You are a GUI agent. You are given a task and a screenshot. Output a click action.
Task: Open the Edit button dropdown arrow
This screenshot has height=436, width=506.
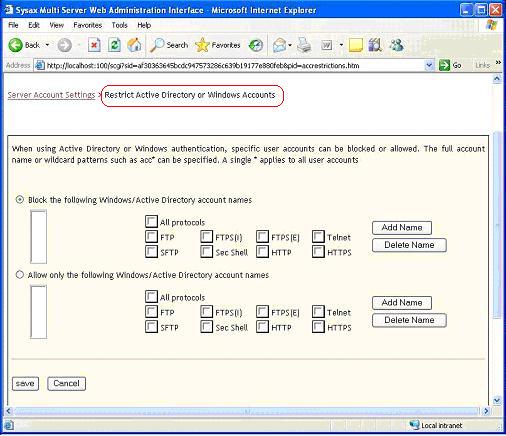(341, 45)
